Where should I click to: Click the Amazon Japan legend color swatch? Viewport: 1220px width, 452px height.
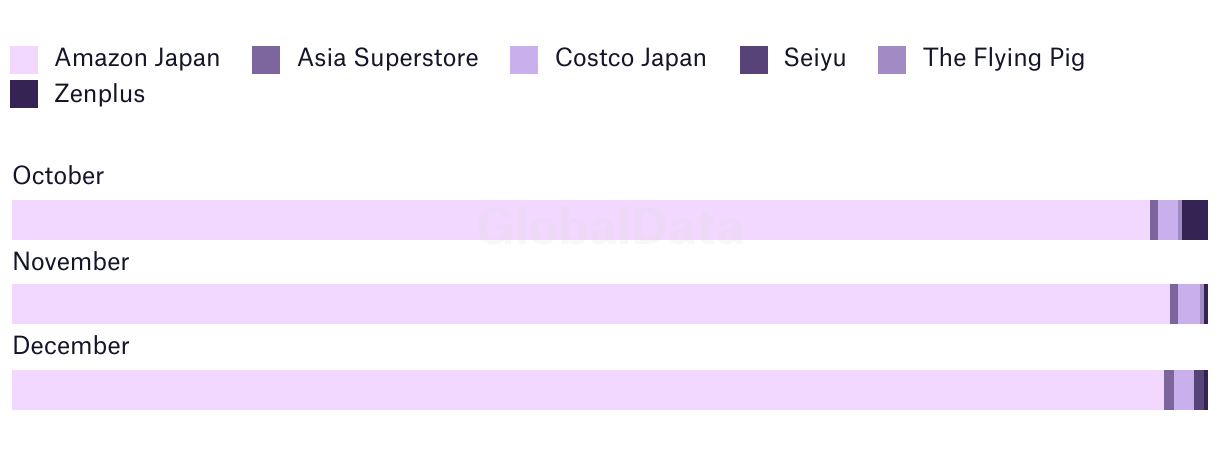pyautogui.click(x=24, y=59)
